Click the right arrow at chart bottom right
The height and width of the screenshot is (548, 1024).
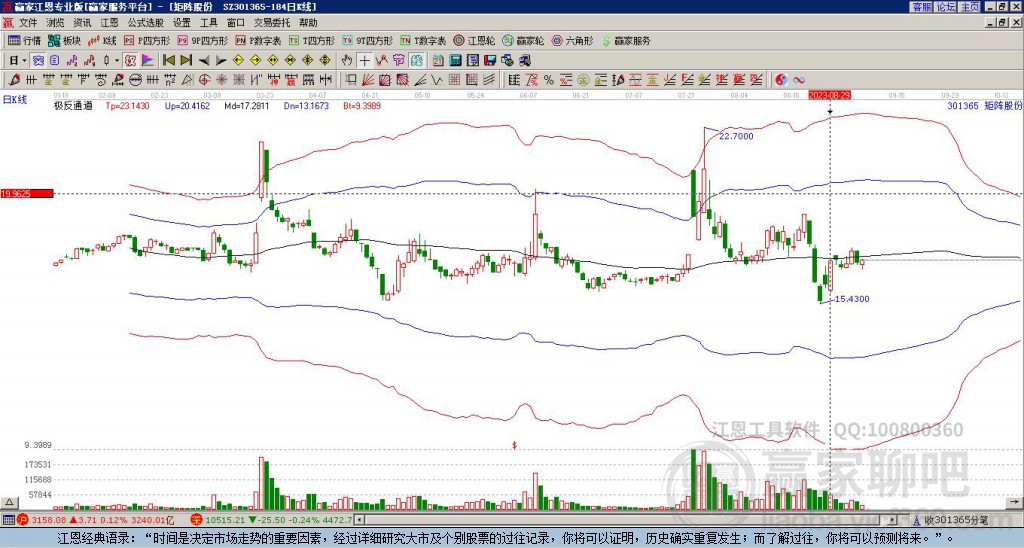[1015, 502]
